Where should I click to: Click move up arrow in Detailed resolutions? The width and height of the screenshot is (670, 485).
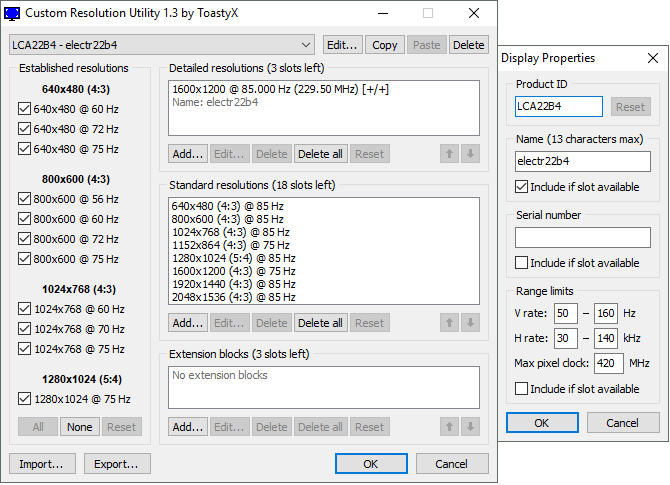[451, 154]
